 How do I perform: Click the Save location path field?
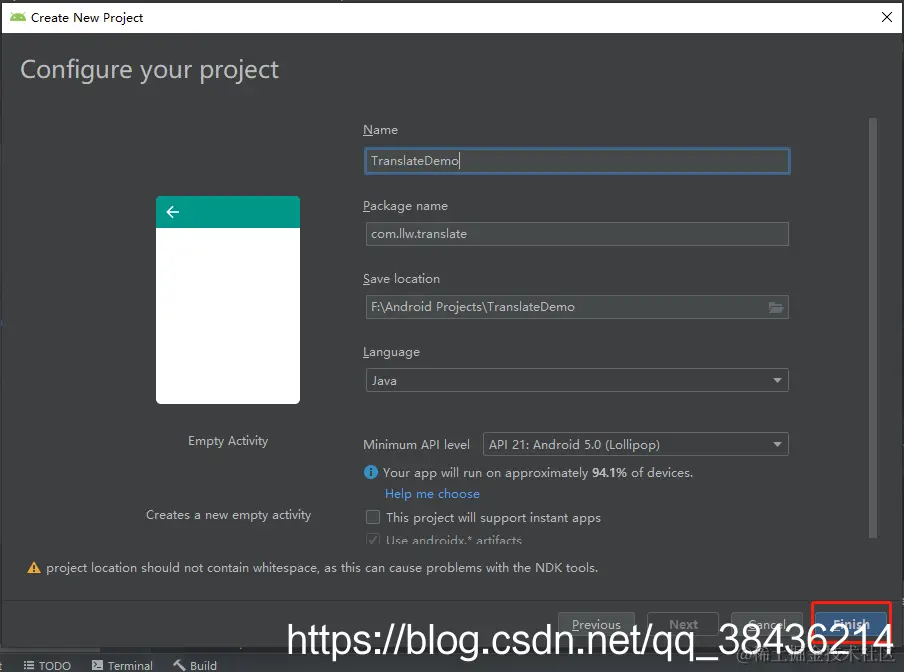pyautogui.click(x=577, y=307)
